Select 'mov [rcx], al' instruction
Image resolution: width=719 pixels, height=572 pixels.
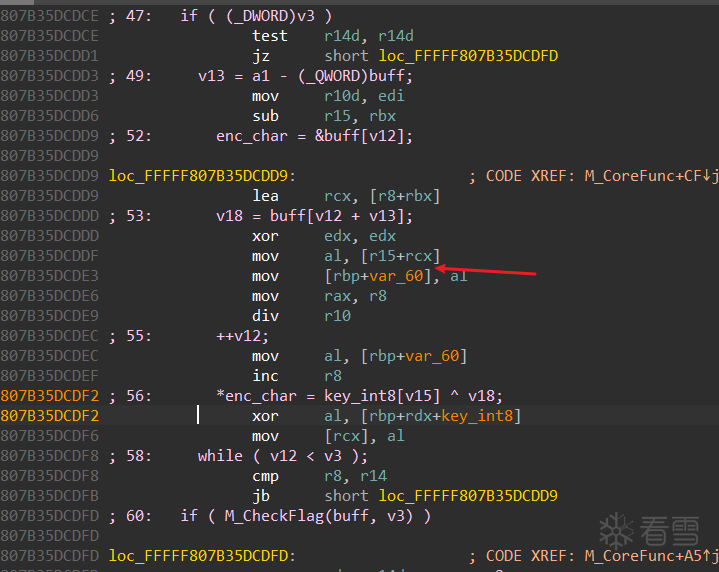(328, 436)
